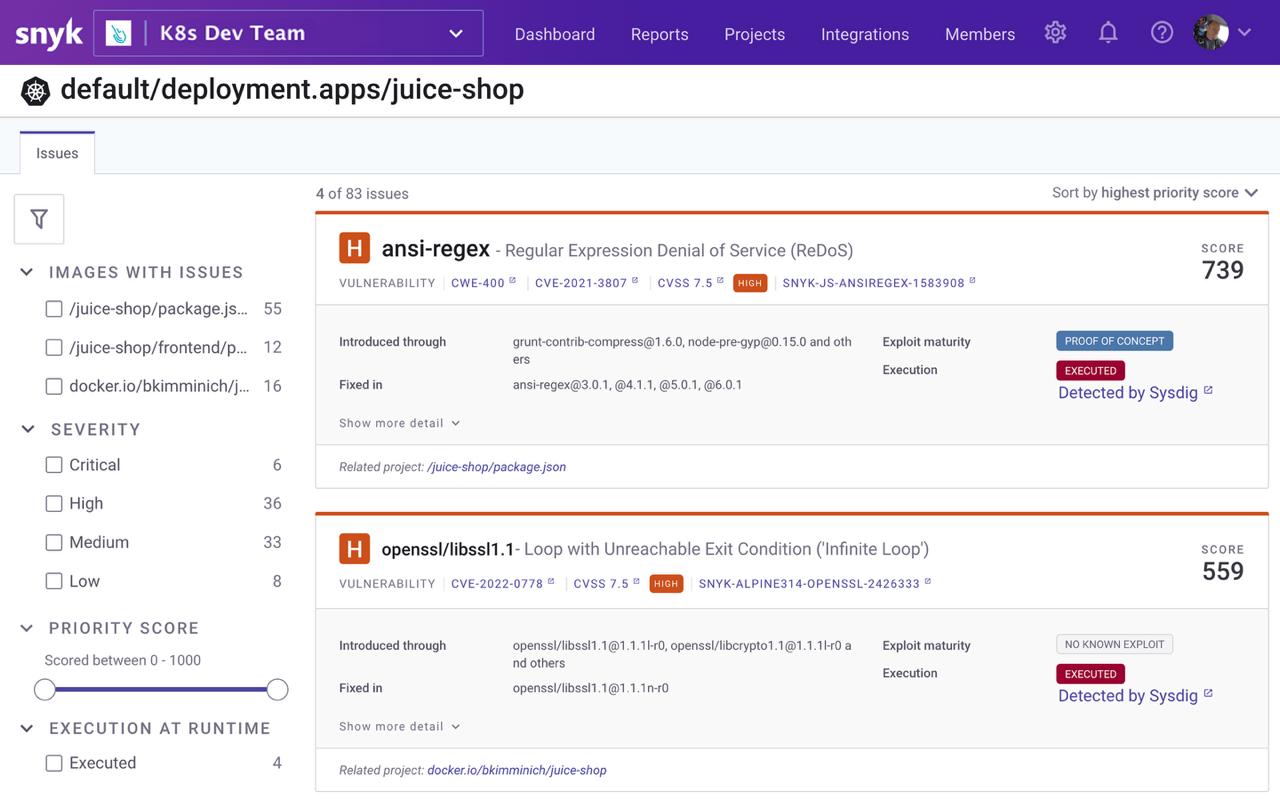Screen dimensions: 1280x800
Task: Click the filter funnel icon
Action: click(39, 219)
